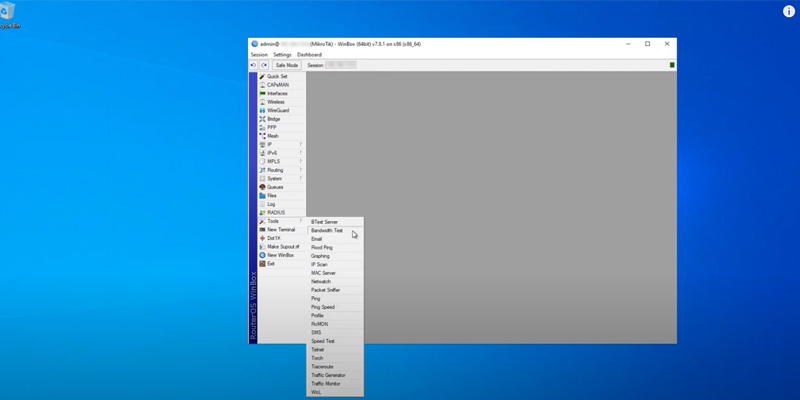Select WoL in Tools submenu
Image resolution: width=800 pixels, height=400 pixels.
point(335,392)
